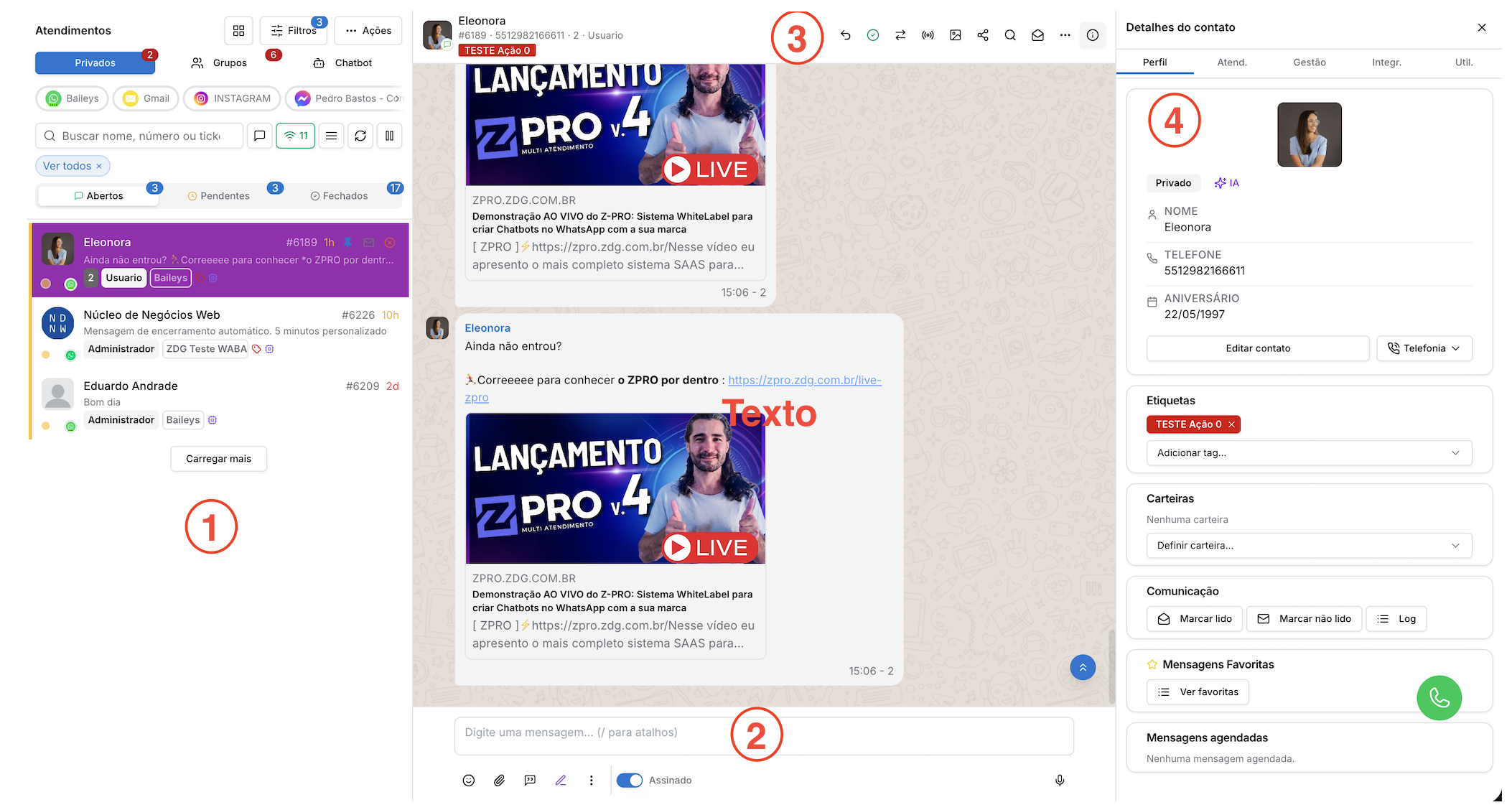This screenshot has height=810, width=1512.
Task: Click the Marcar lido button
Action: click(x=1195, y=619)
